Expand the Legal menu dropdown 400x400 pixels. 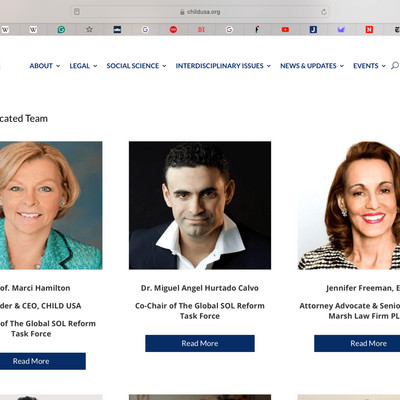tap(83, 66)
